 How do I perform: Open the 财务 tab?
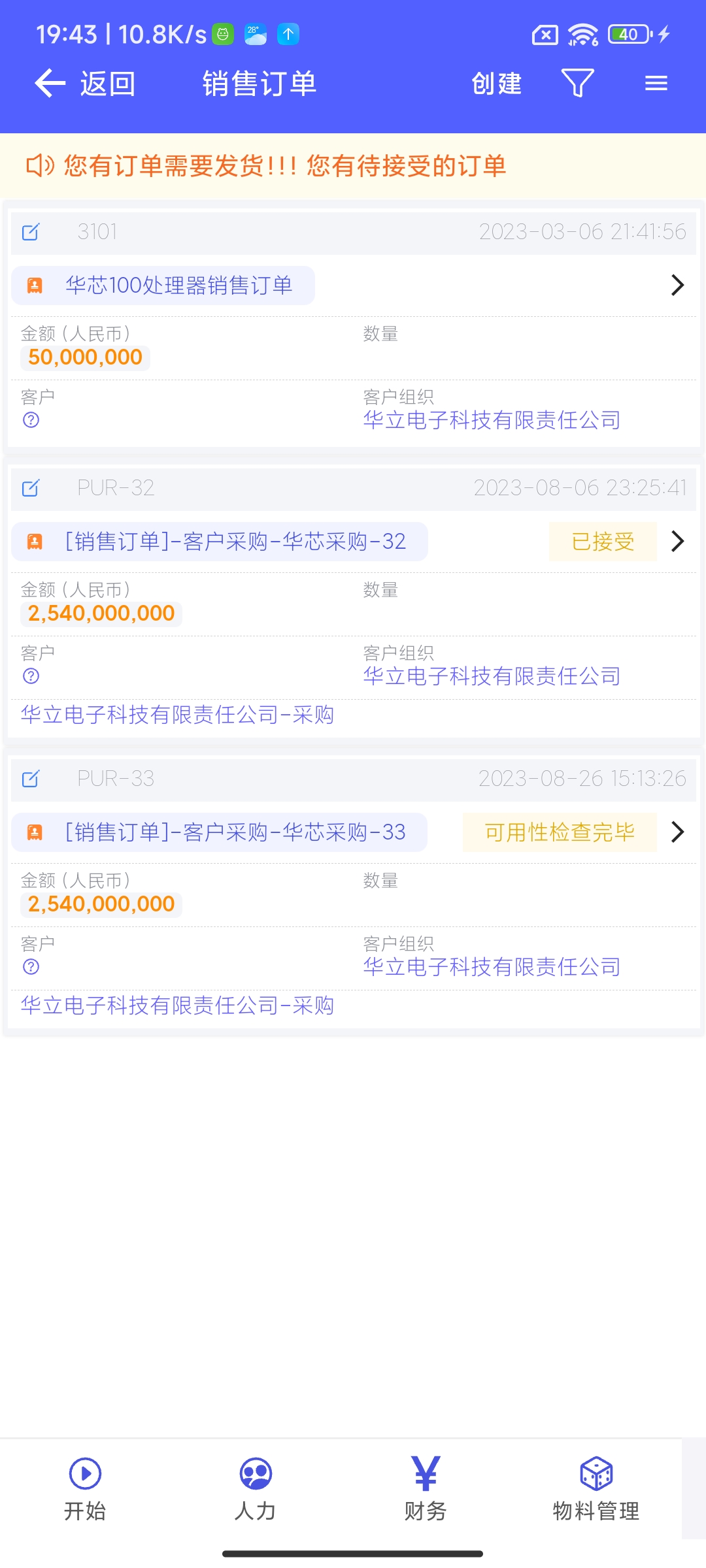tap(426, 1490)
